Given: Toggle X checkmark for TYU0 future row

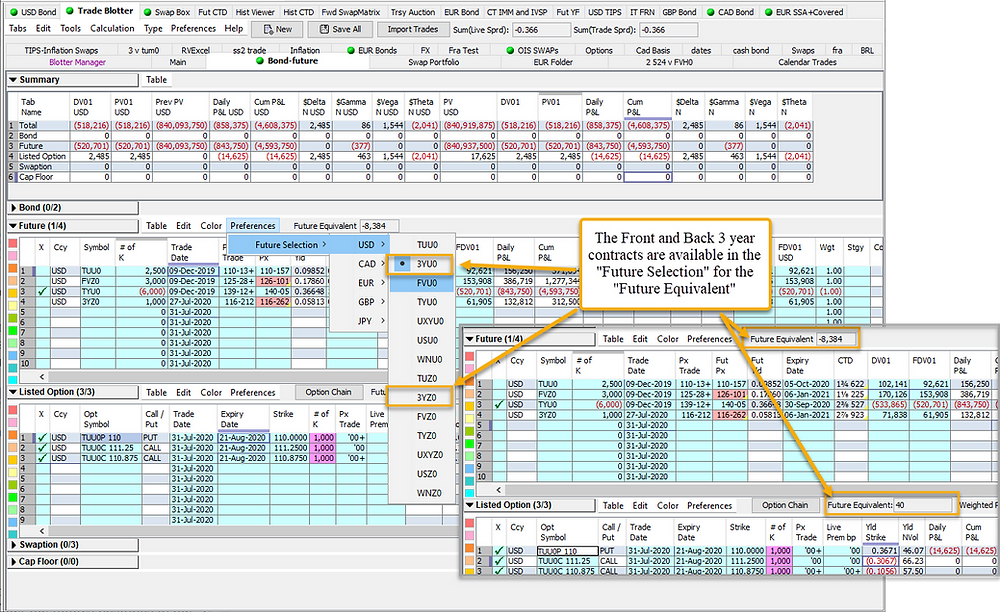Looking at the screenshot, I should (42, 291).
